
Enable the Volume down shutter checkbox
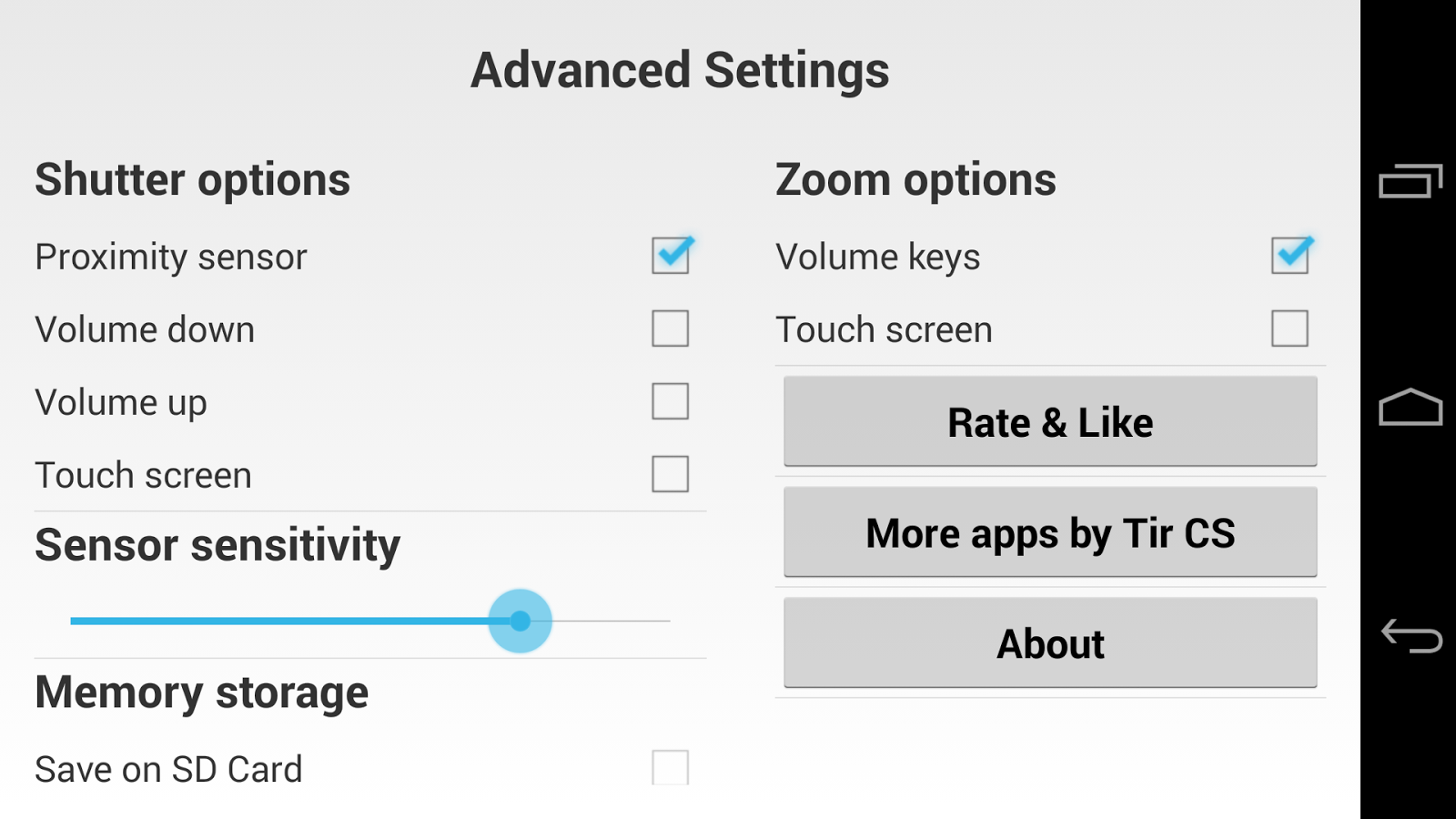click(x=671, y=329)
